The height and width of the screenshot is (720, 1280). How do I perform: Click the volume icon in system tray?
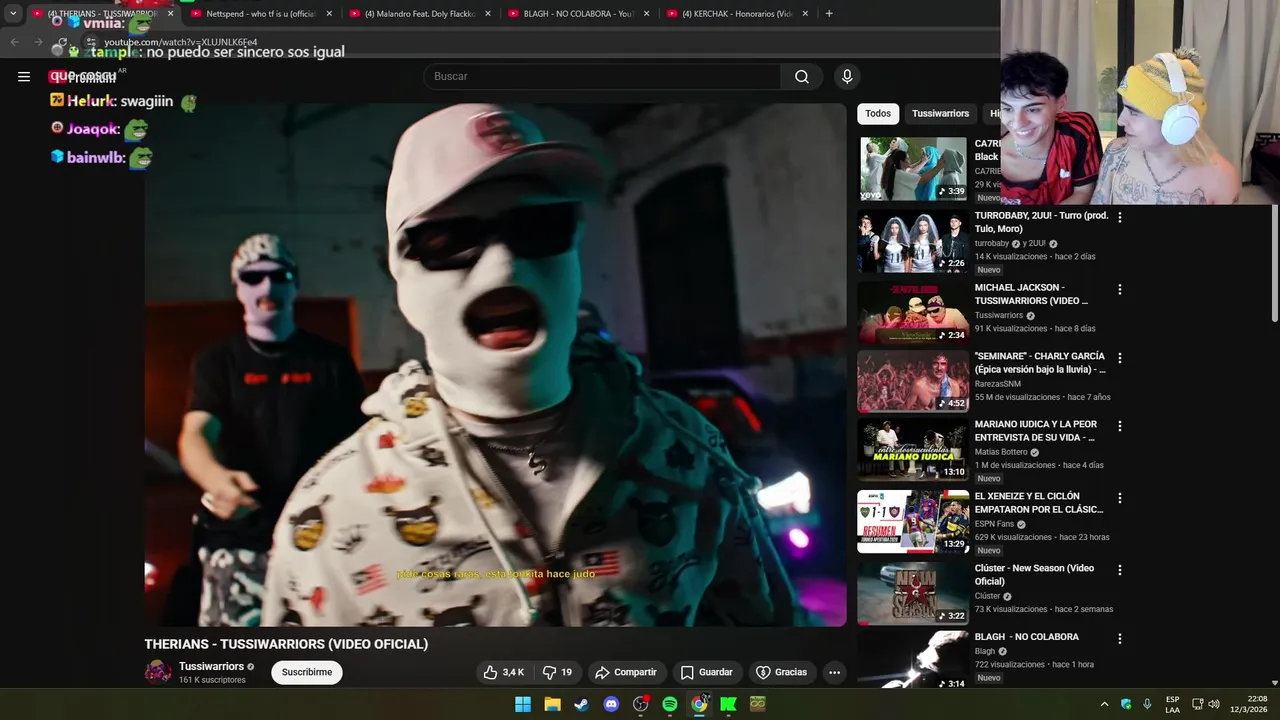[1214, 704]
